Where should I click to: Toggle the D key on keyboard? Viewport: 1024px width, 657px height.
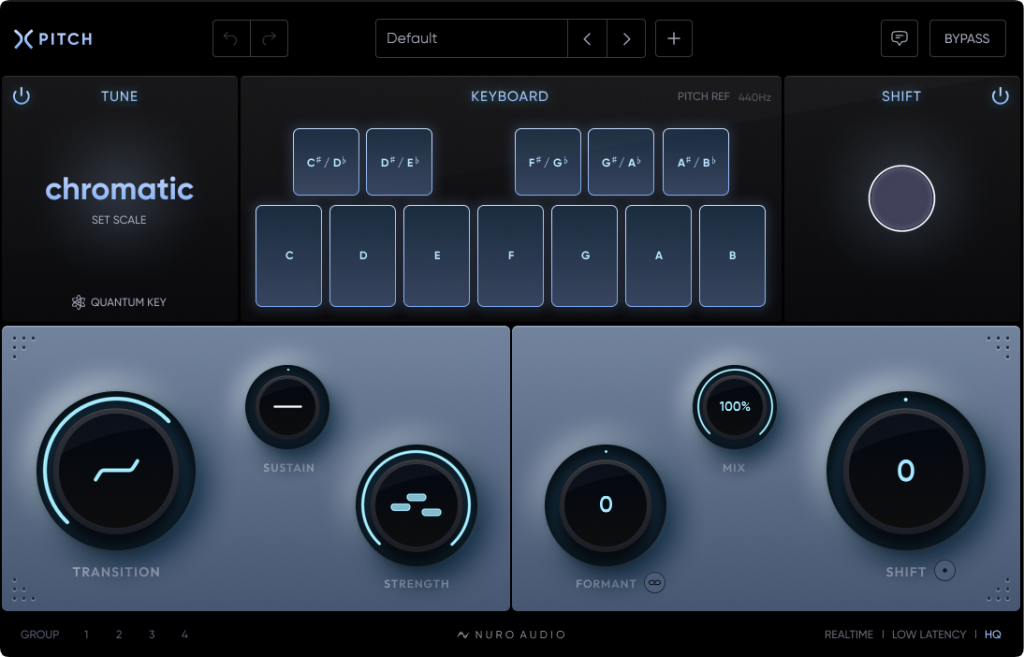coord(362,255)
